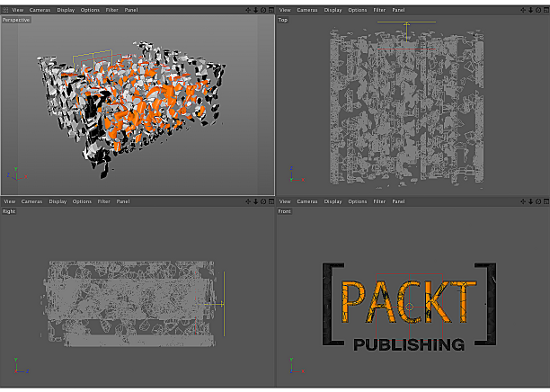The image size is (550, 392).
Task: Click the pan camera icon in Right viewport
Action: click(x=248, y=201)
